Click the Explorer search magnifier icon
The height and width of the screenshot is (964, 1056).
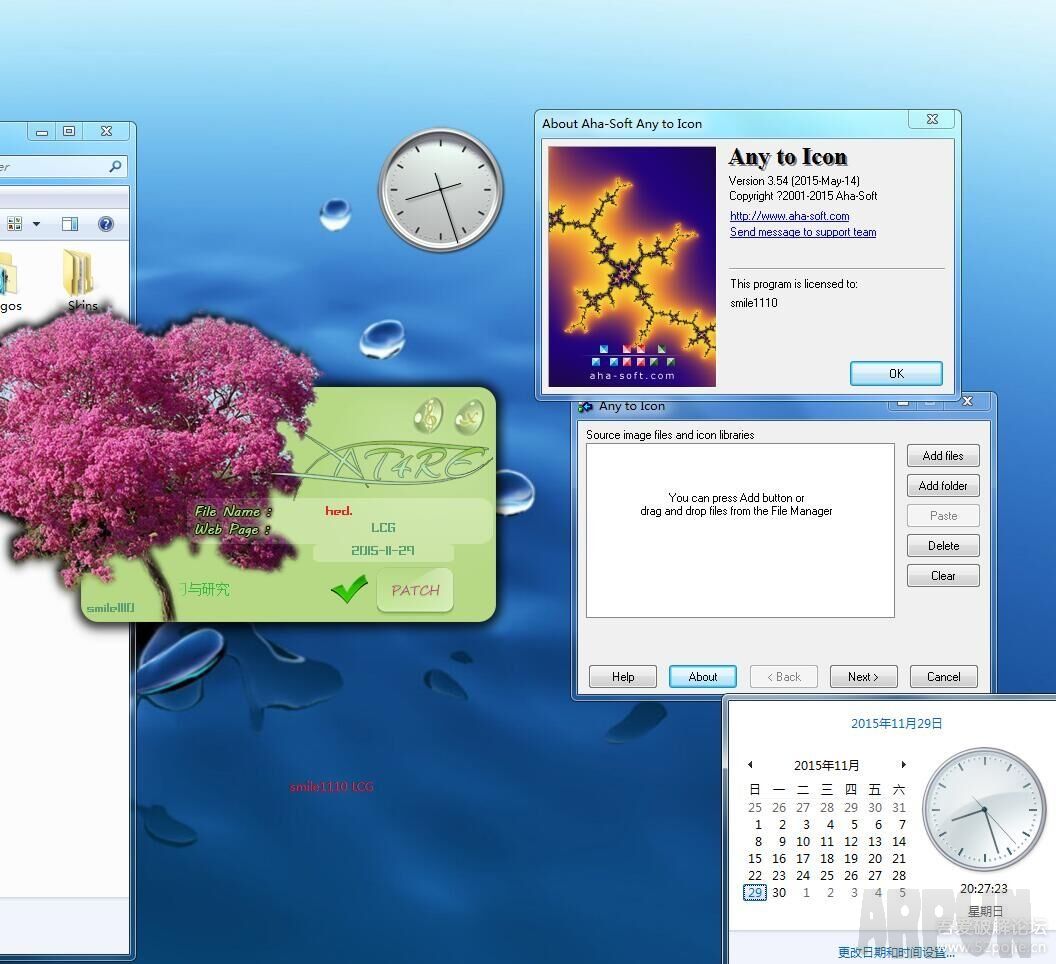click(x=115, y=166)
